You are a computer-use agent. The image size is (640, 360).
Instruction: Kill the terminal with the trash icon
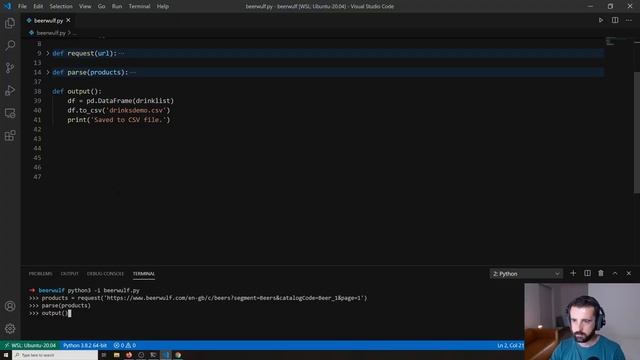coord(601,273)
